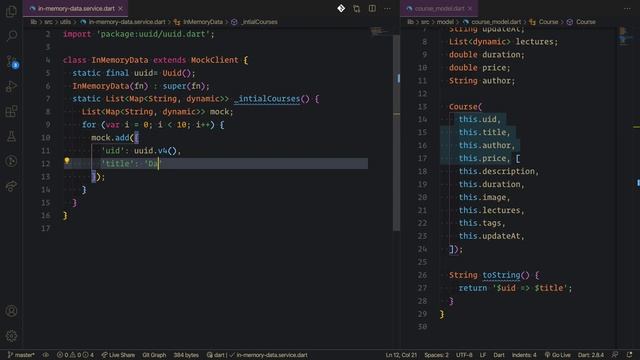Viewport: 640px width, 360px height.
Task: Click the feedback icon in status bar
Action: [x=615, y=355]
